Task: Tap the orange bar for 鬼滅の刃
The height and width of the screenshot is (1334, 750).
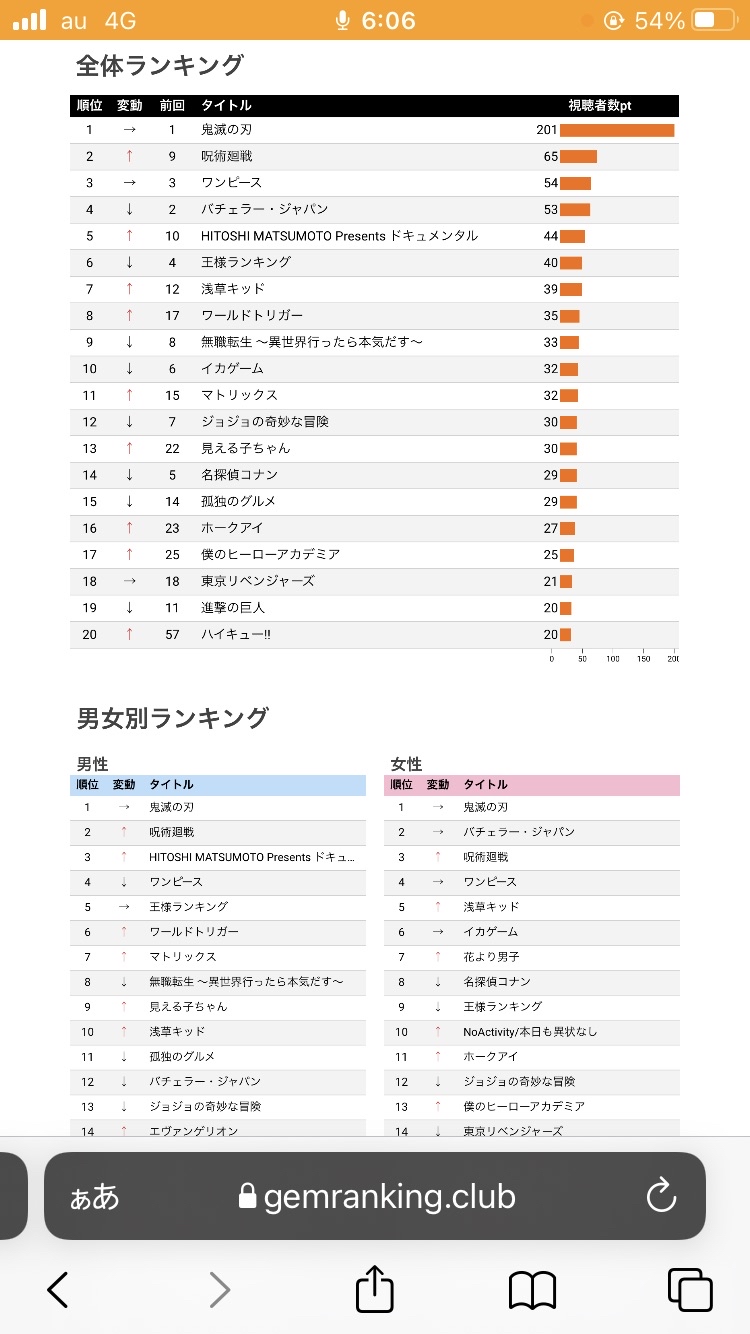Action: coord(616,130)
